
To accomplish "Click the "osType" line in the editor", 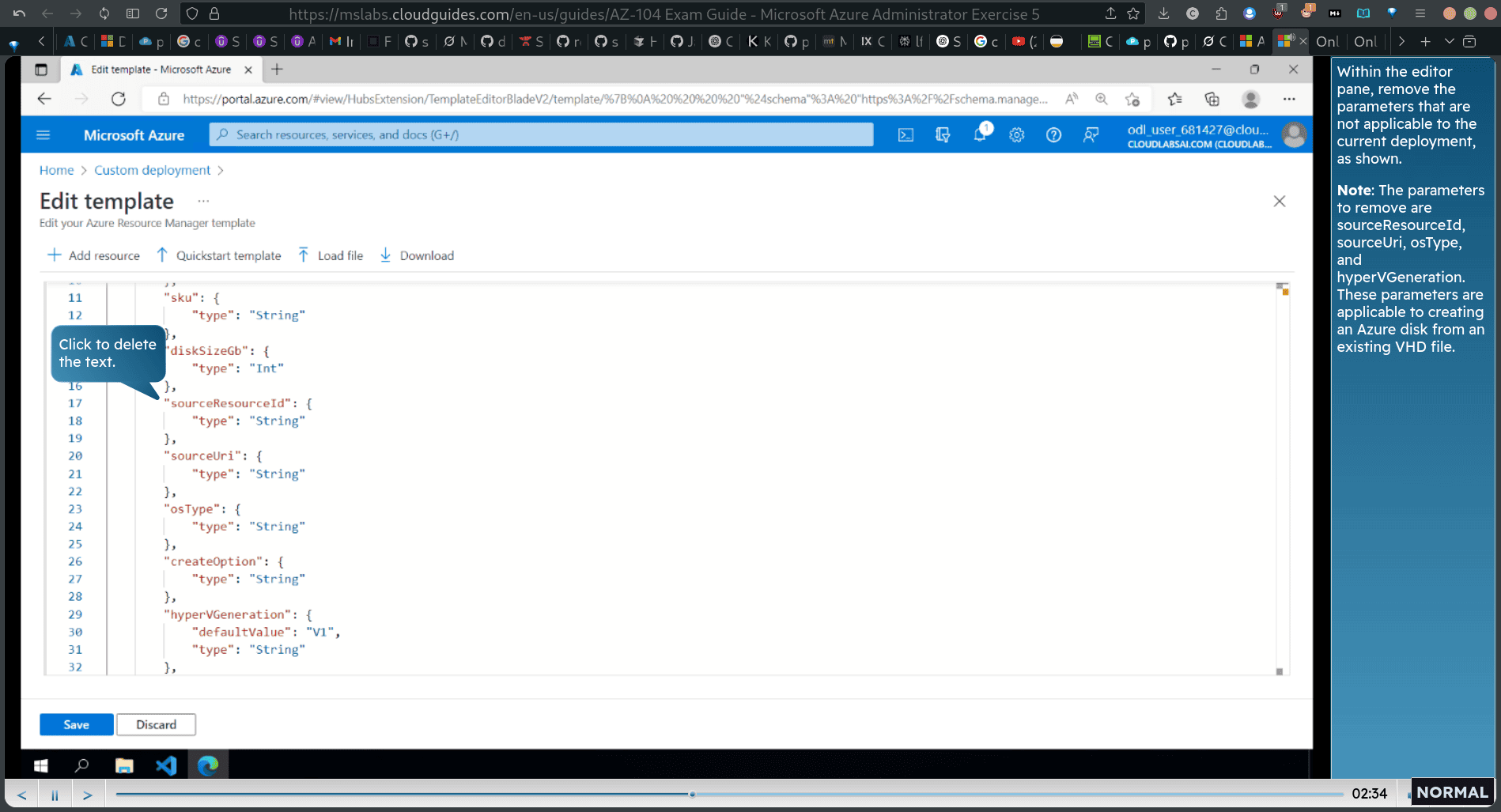I will click(x=202, y=509).
